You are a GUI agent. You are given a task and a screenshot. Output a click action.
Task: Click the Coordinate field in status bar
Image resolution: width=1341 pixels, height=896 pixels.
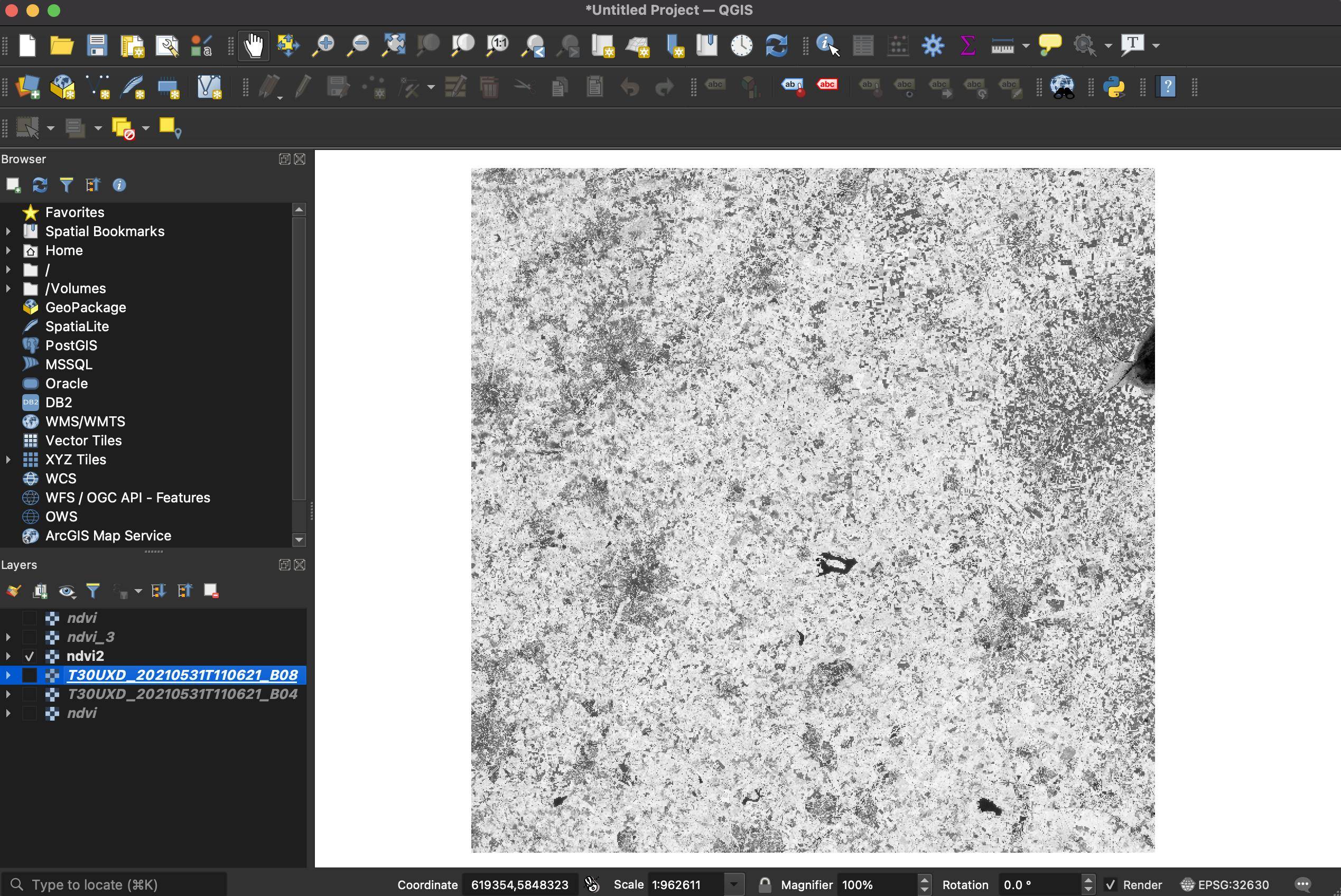519,884
